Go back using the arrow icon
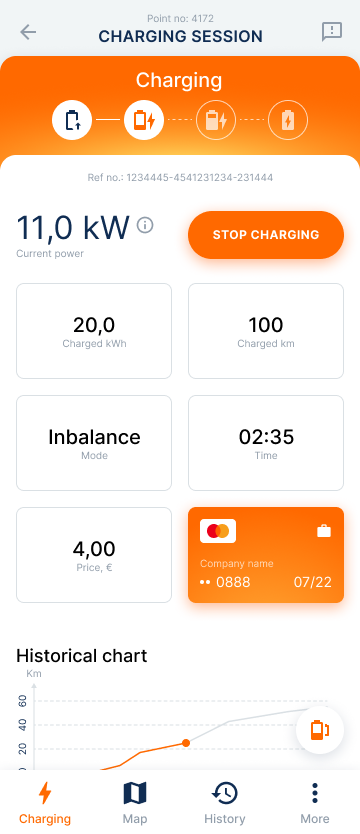Viewport: 360px width, 834px height. 28,32
